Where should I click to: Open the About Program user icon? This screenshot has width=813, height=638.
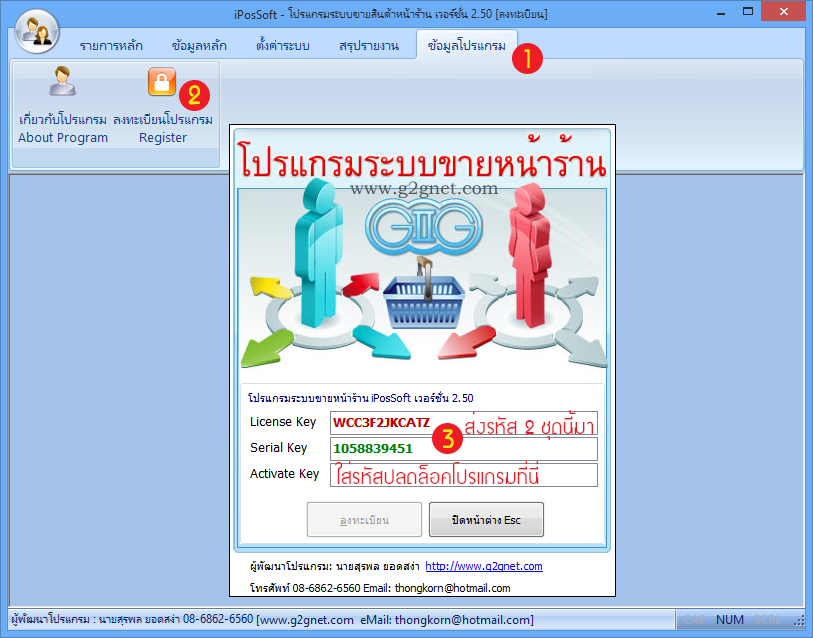(x=62, y=81)
